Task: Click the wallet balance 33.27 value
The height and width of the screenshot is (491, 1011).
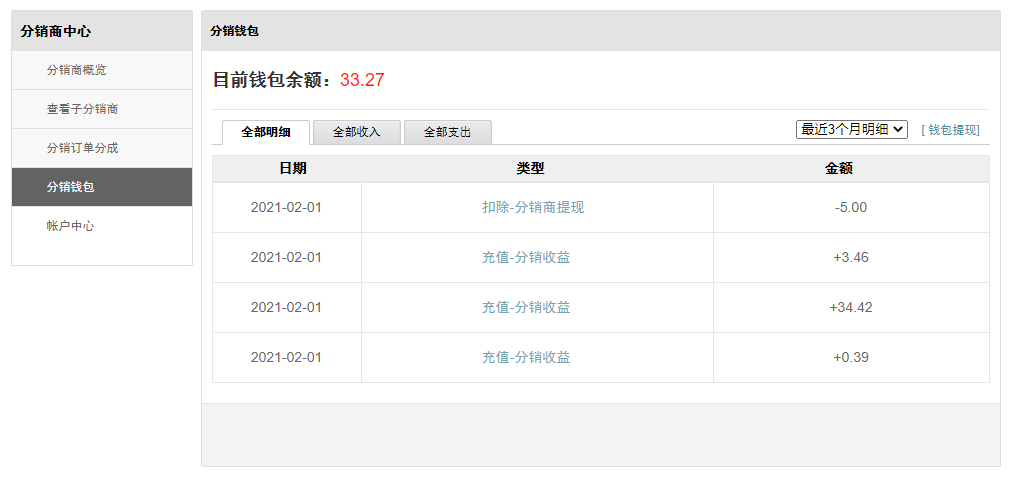Action: (x=362, y=81)
